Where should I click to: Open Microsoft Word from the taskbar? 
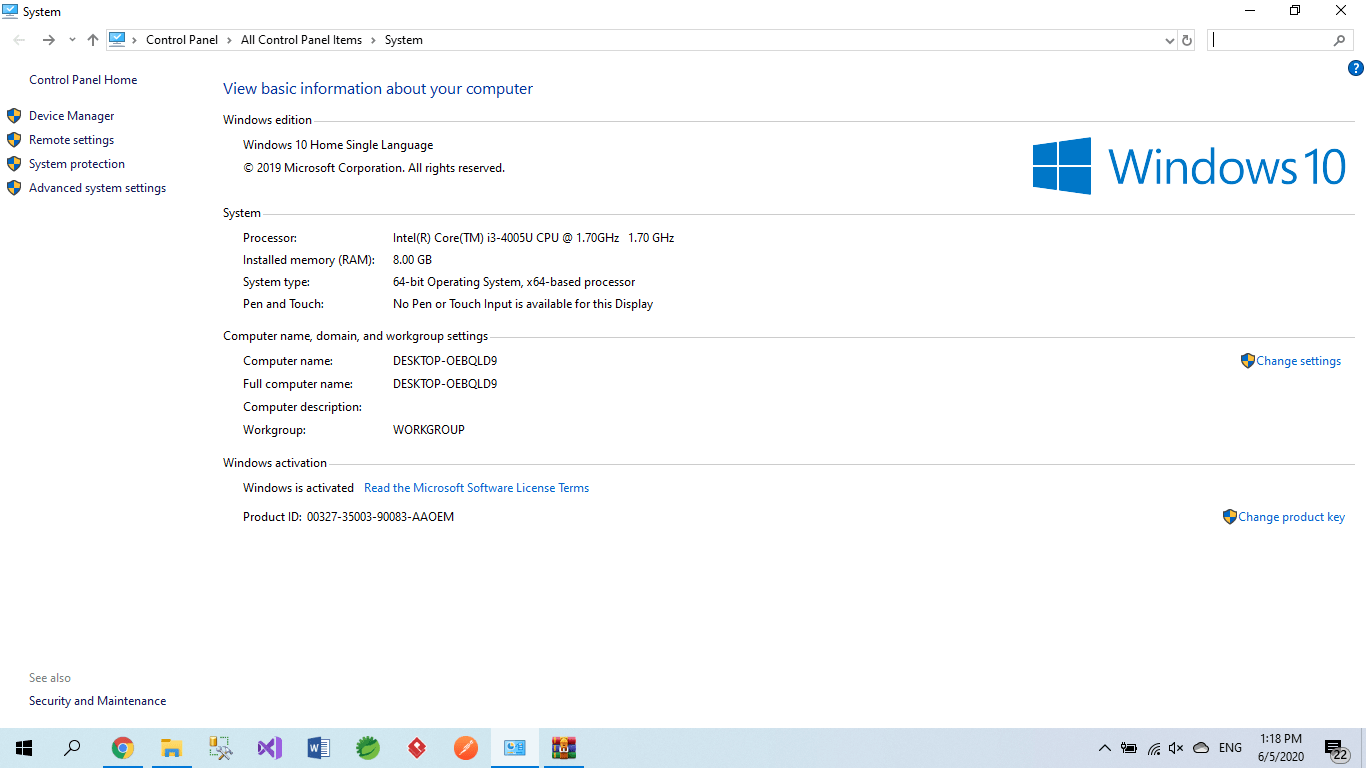click(x=319, y=748)
